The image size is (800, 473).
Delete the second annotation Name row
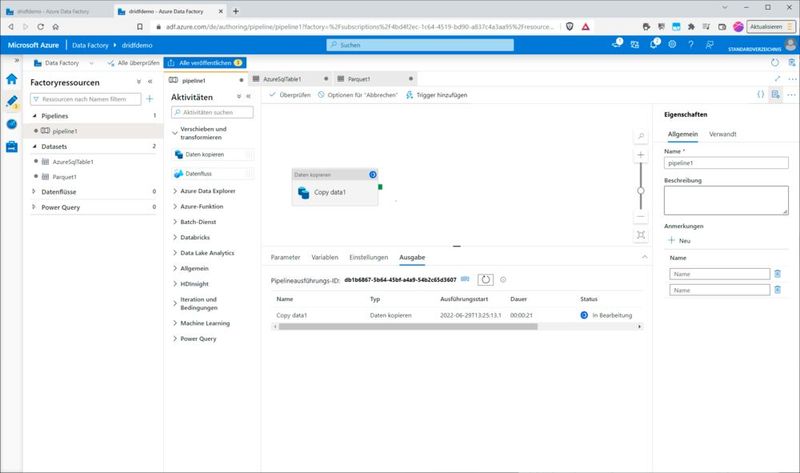coord(778,290)
